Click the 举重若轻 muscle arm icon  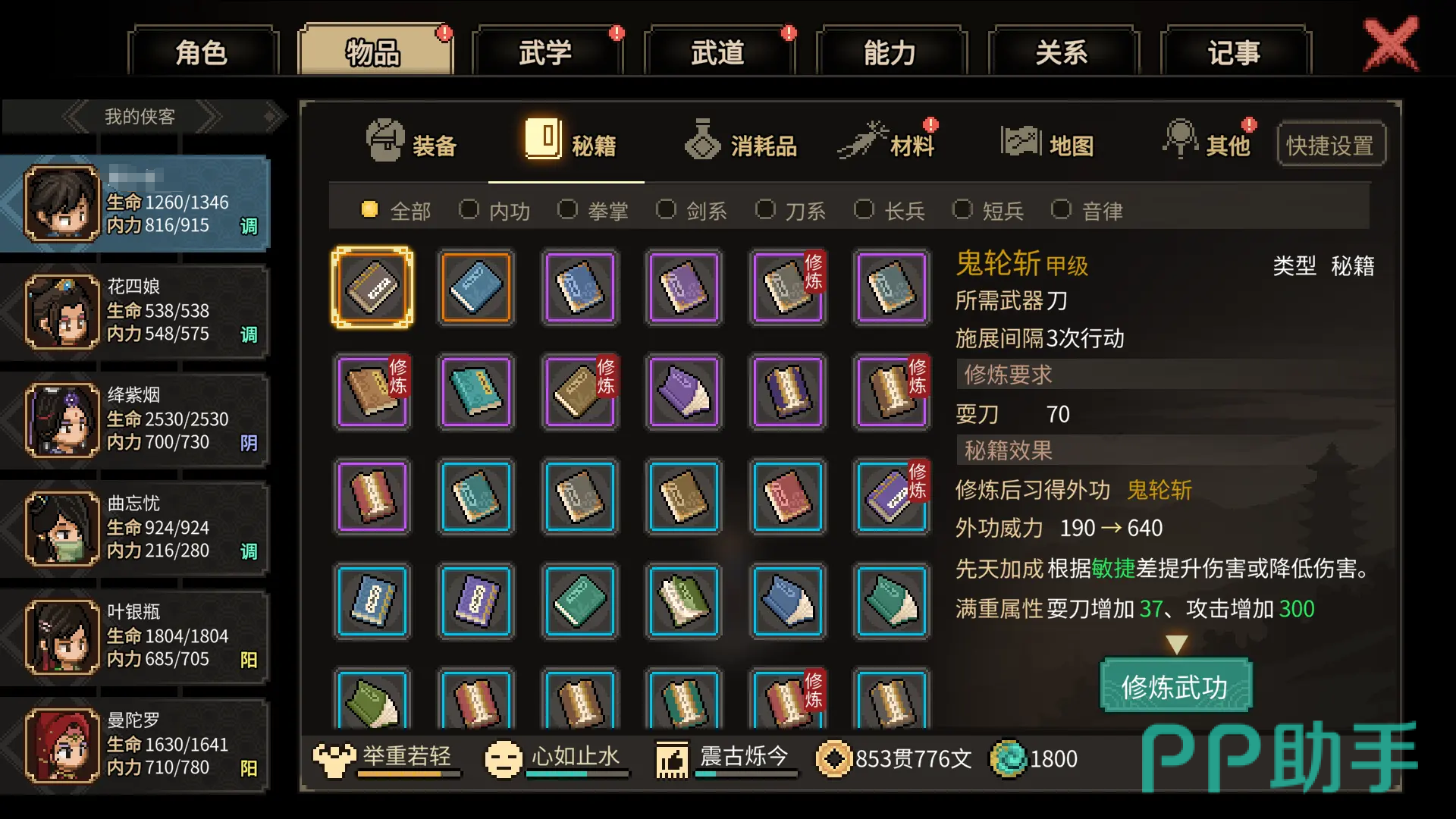point(334,759)
